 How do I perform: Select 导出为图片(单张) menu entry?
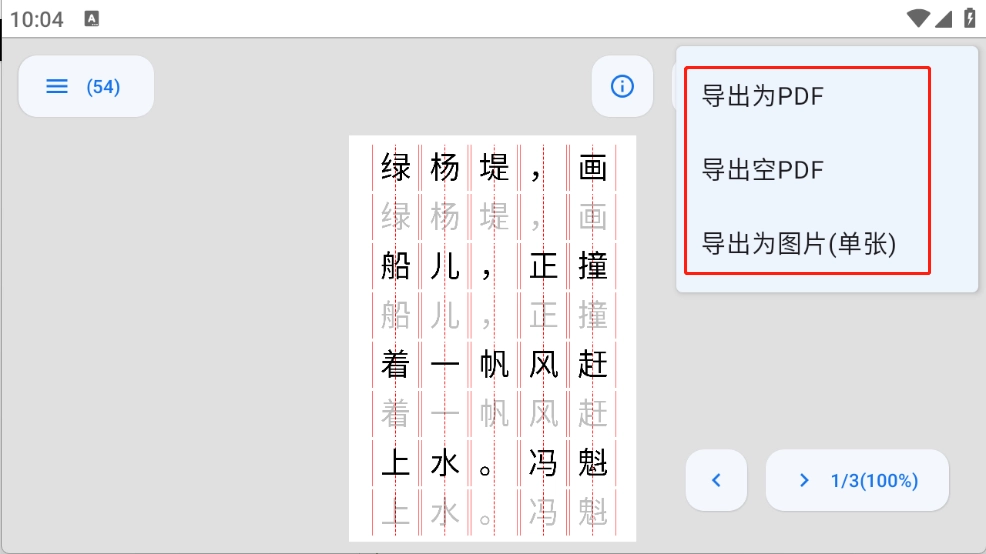coord(798,243)
